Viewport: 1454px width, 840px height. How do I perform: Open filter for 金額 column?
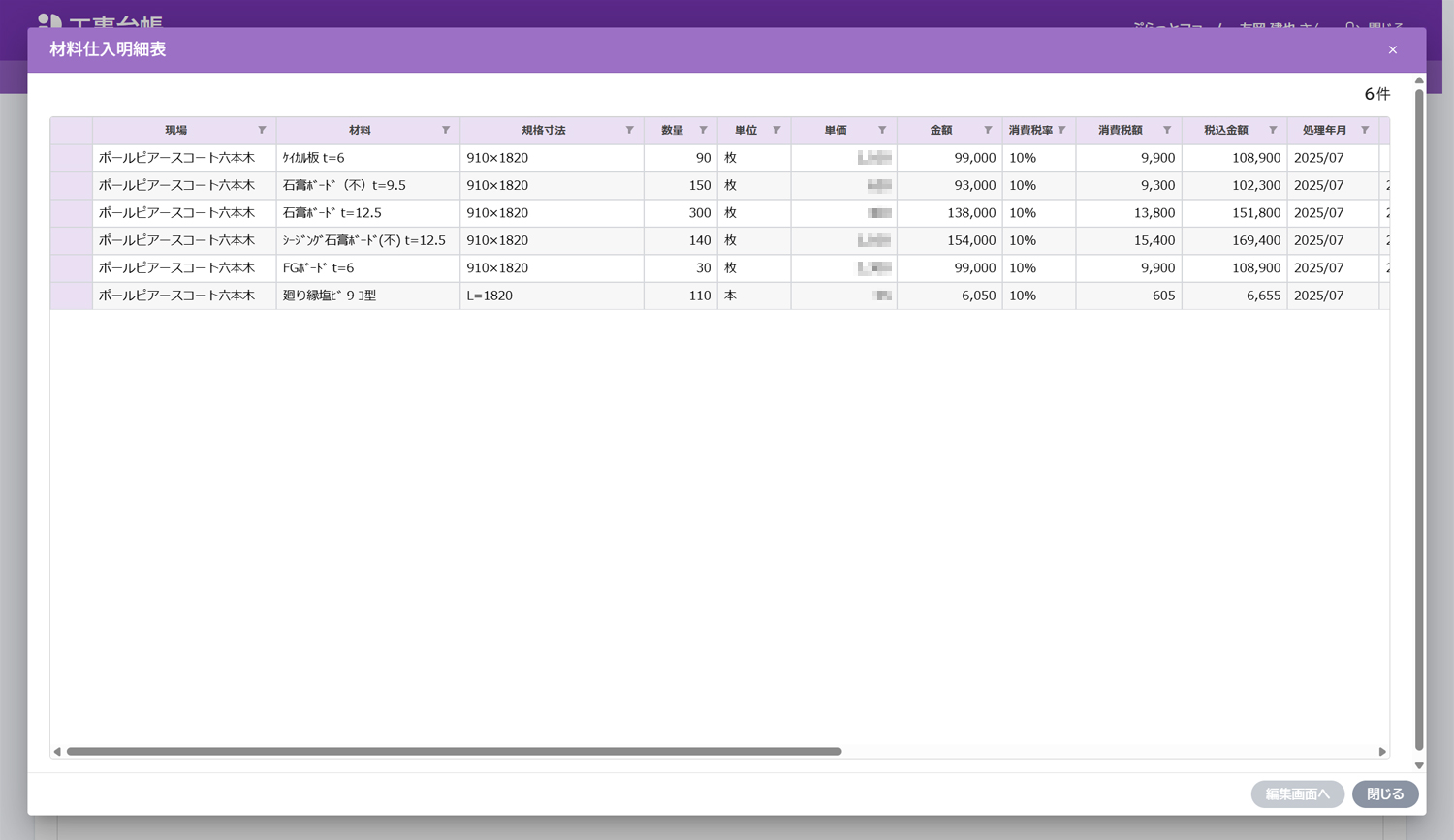[988, 130]
